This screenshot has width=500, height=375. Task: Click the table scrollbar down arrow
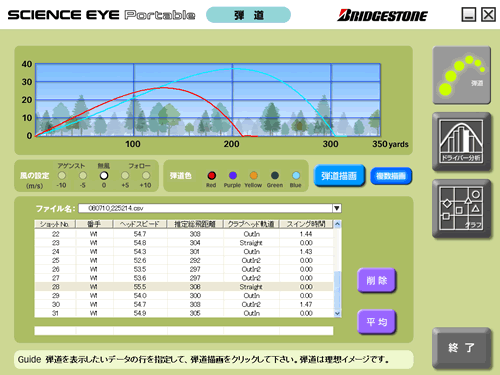tap(337, 313)
